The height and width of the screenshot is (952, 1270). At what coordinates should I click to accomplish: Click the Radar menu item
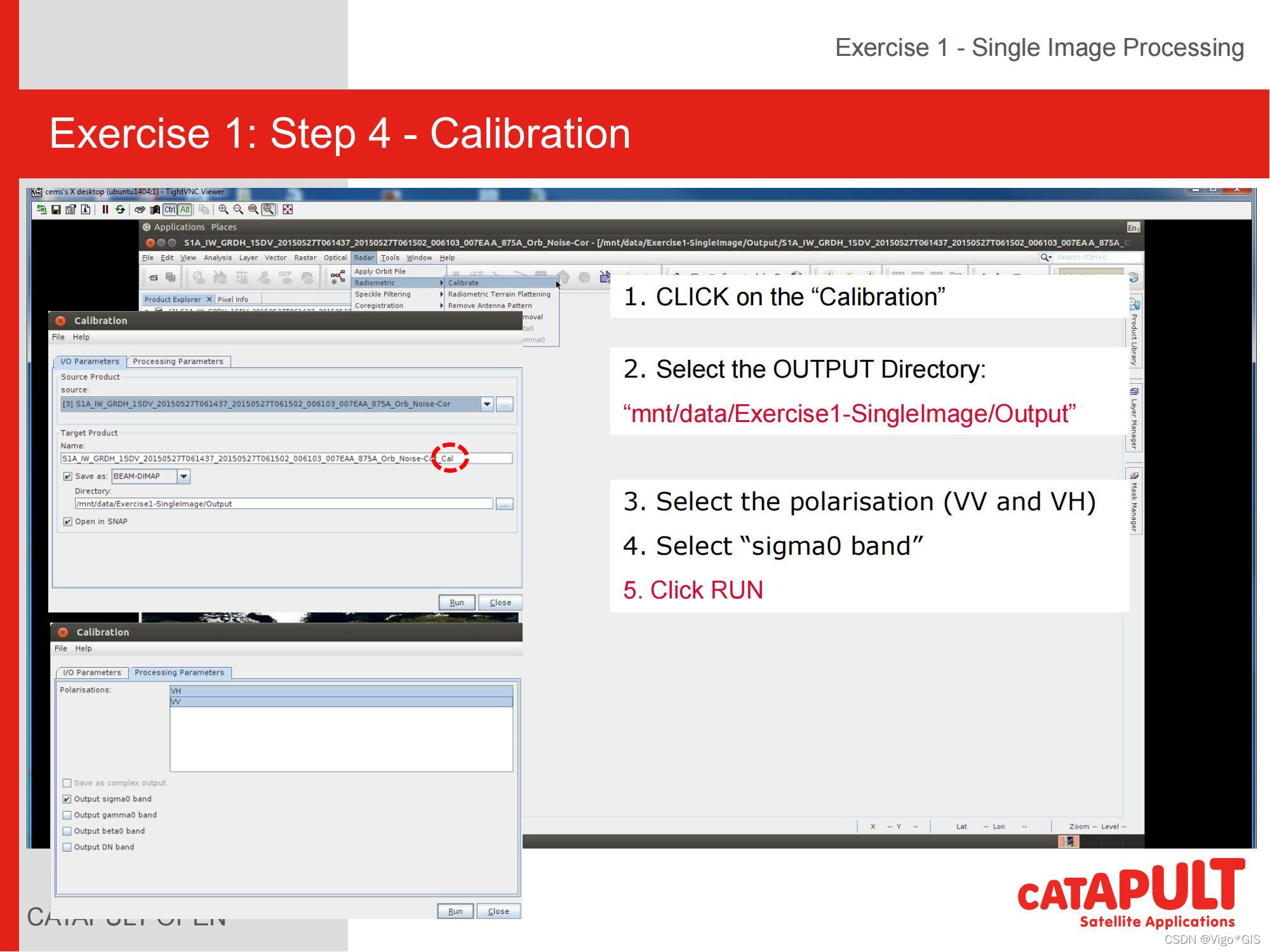tap(361, 258)
